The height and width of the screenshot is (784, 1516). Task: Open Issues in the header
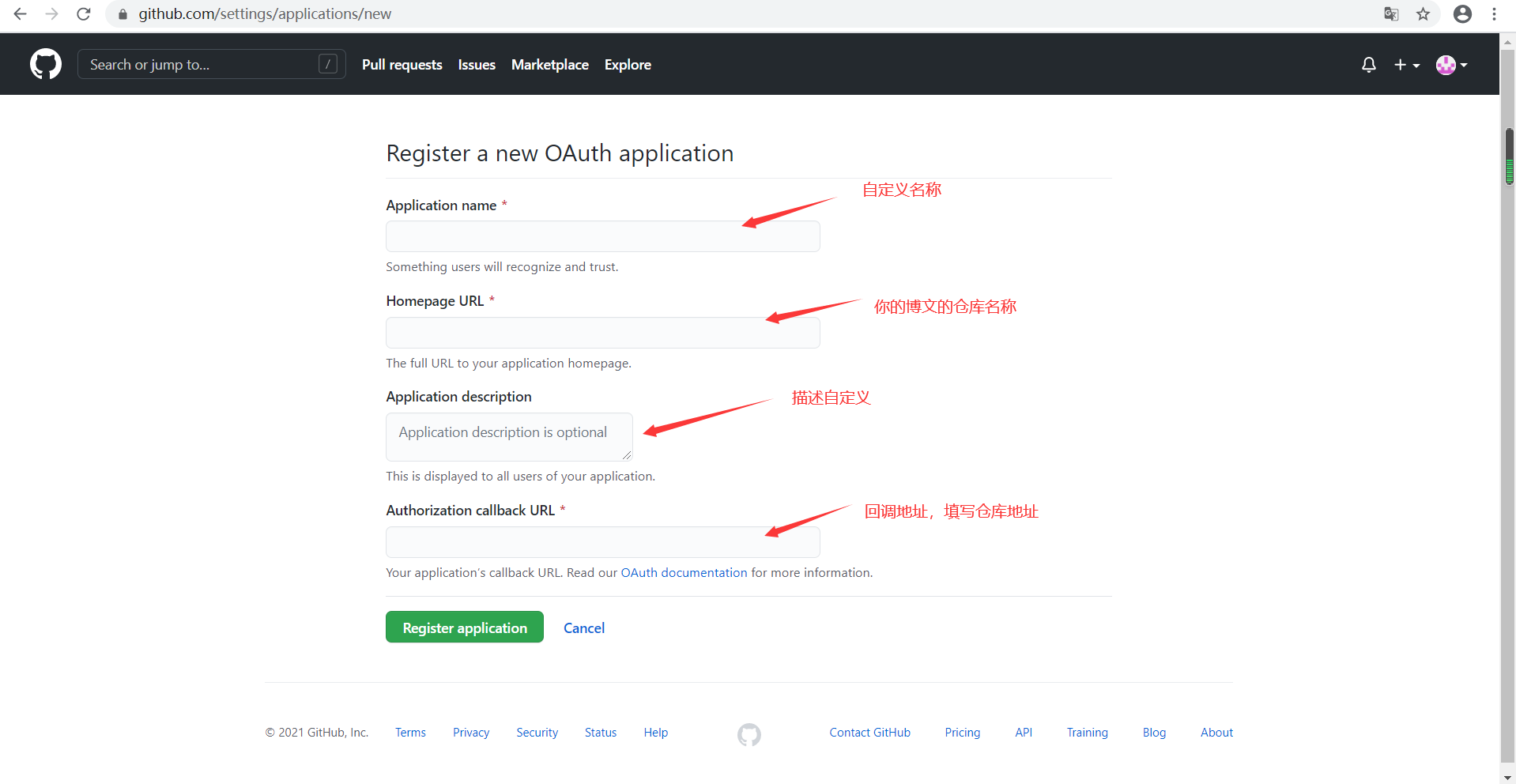[477, 65]
